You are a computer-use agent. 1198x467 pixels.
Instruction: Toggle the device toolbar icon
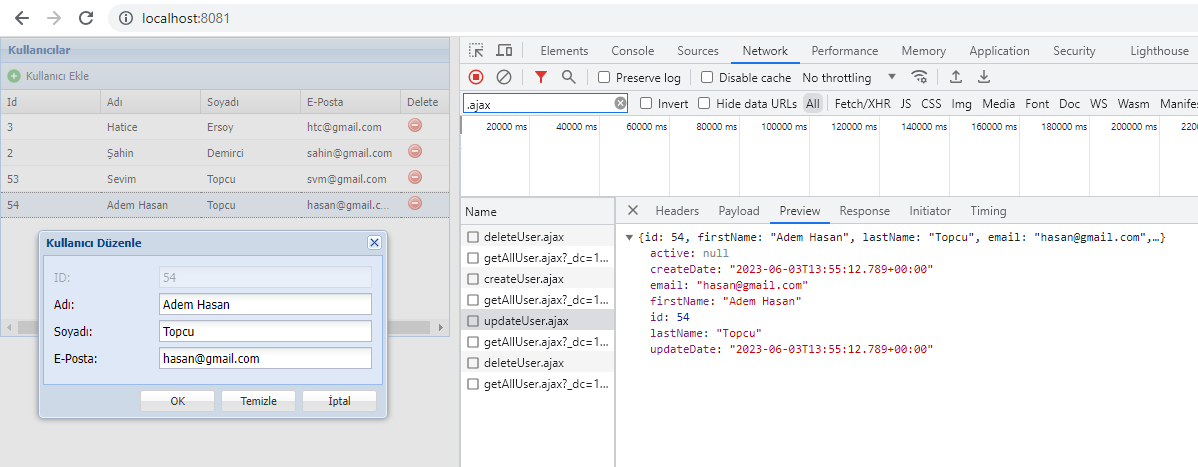pos(504,50)
